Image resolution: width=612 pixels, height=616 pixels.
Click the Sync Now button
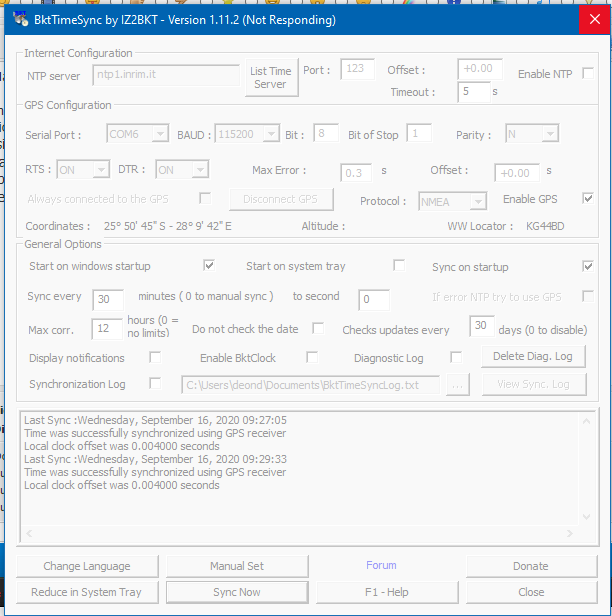coord(237,592)
